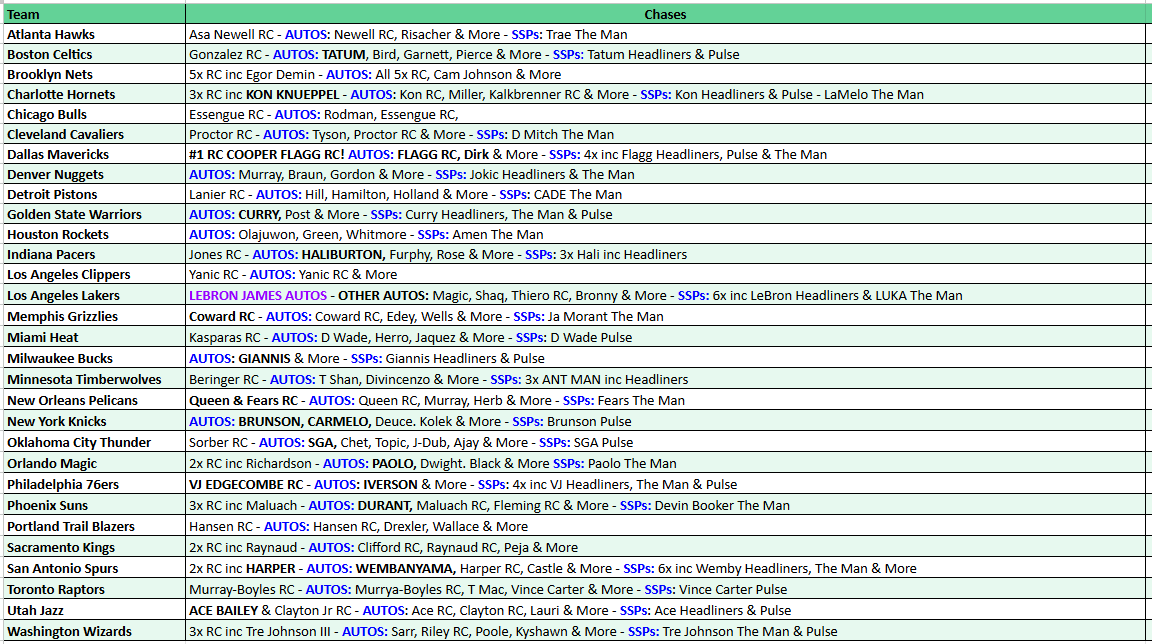Select the Los Angeles Lakers team name
The image size is (1152, 644).
60,296
